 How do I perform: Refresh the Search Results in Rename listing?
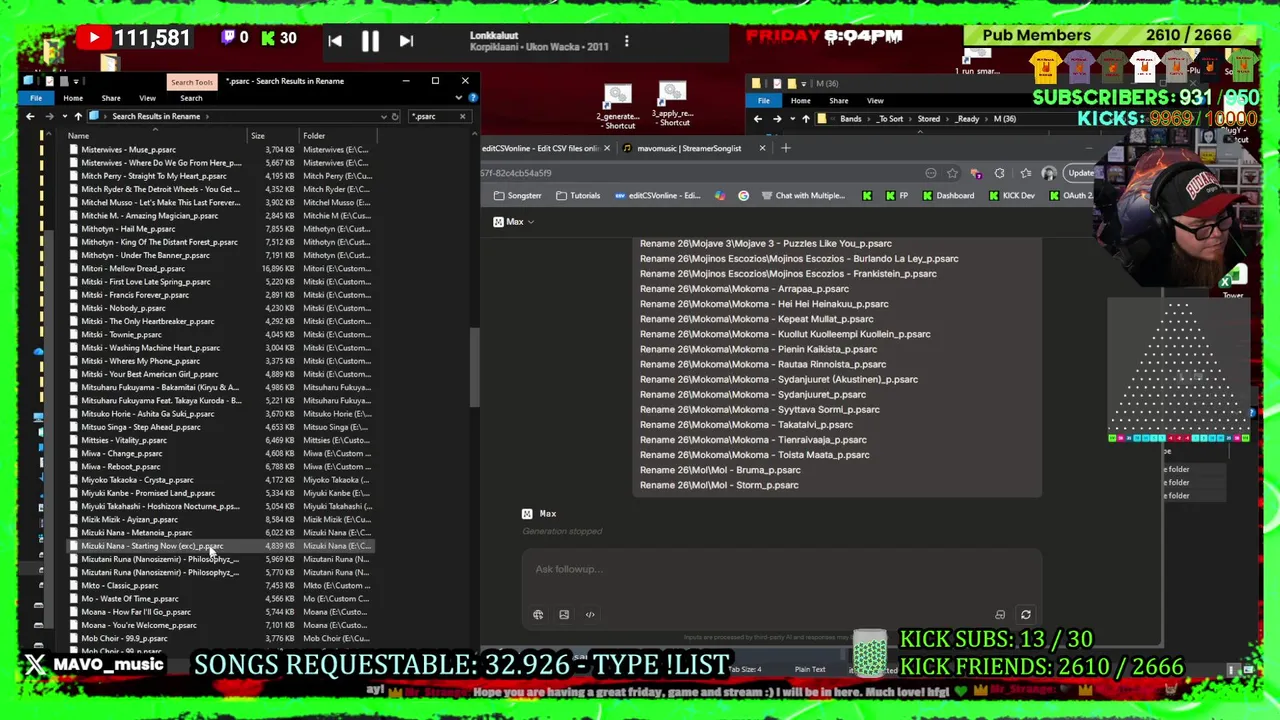pos(395,116)
